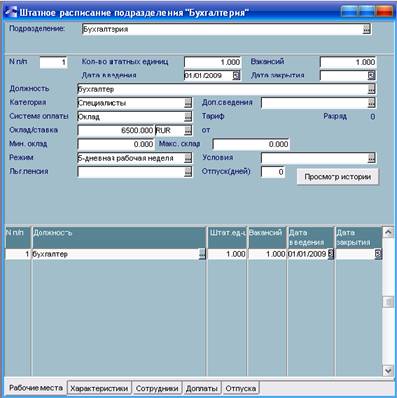Open lookup button for Должность field

click(x=371, y=89)
